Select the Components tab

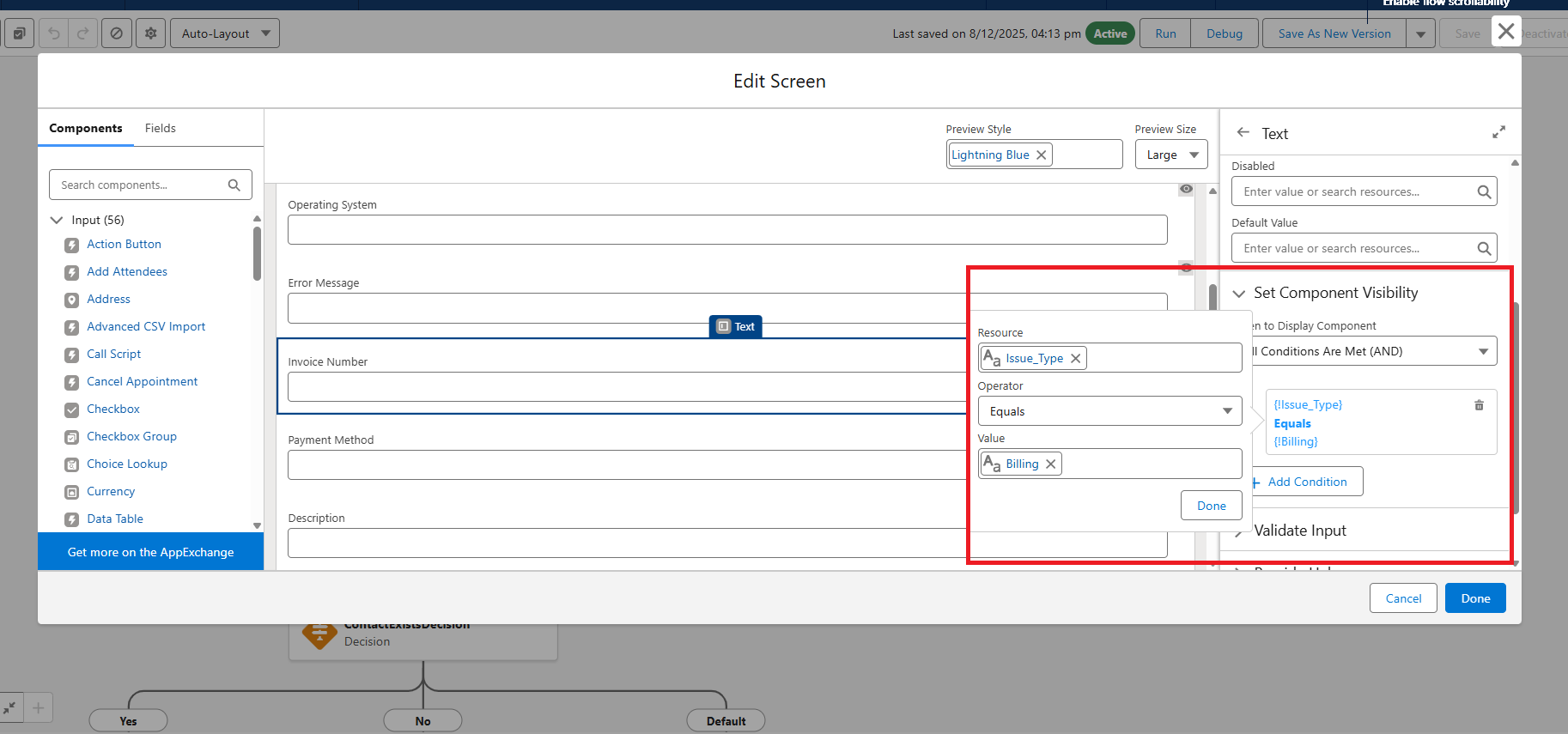[x=86, y=129]
